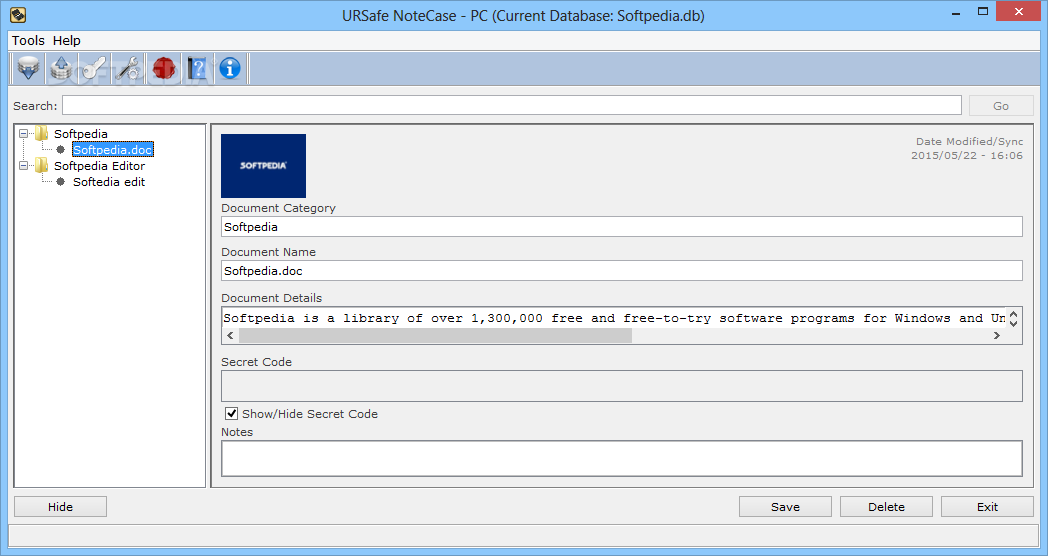Image resolution: width=1048 pixels, height=556 pixels.
Task: Click the Softpedia Editor folder icon
Action: [x=42, y=165]
